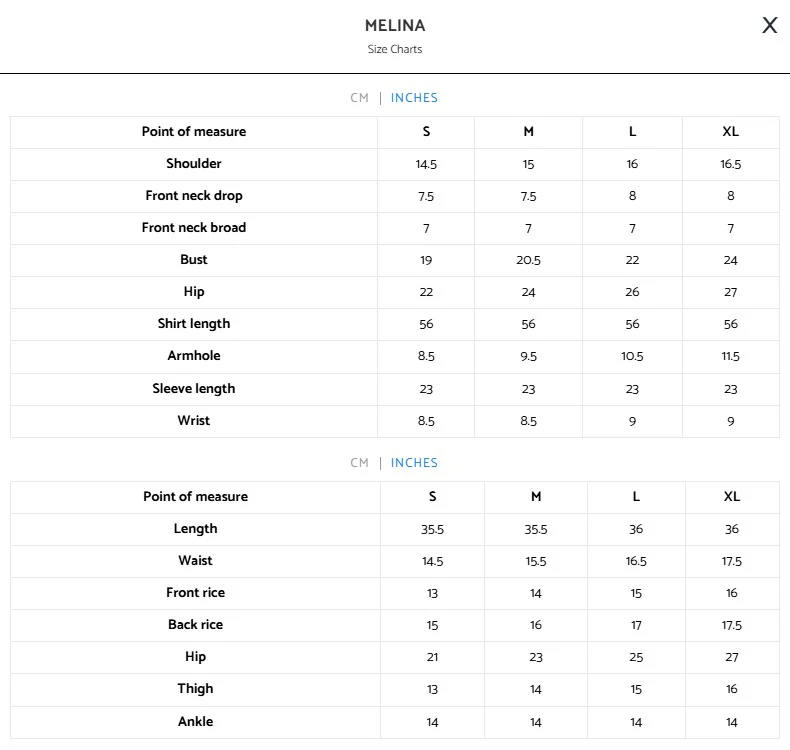Select the Sleeve length row label
The height and width of the screenshot is (750, 790).
[194, 388]
